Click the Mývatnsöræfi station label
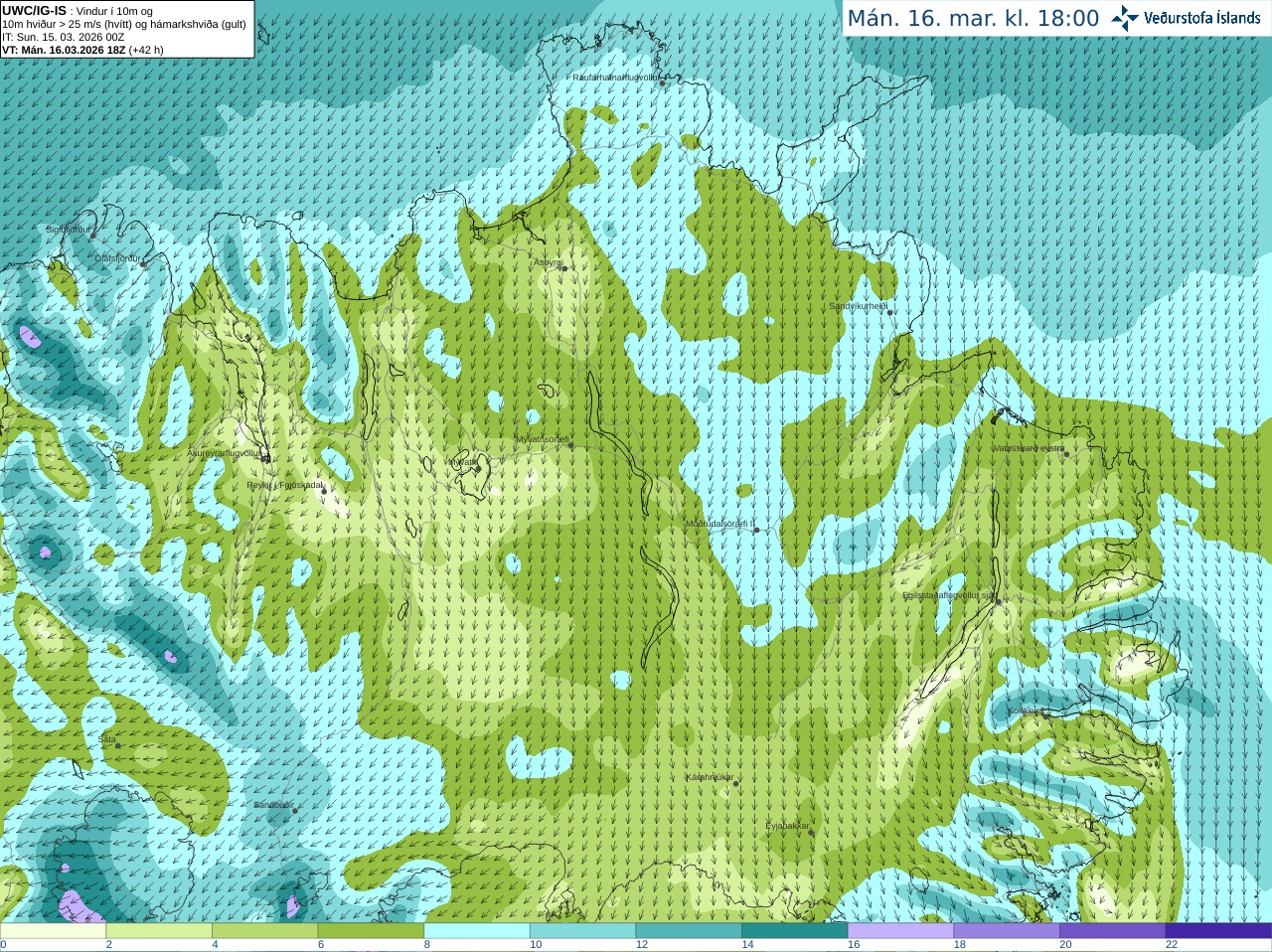This screenshot has width=1272, height=952. [542, 439]
